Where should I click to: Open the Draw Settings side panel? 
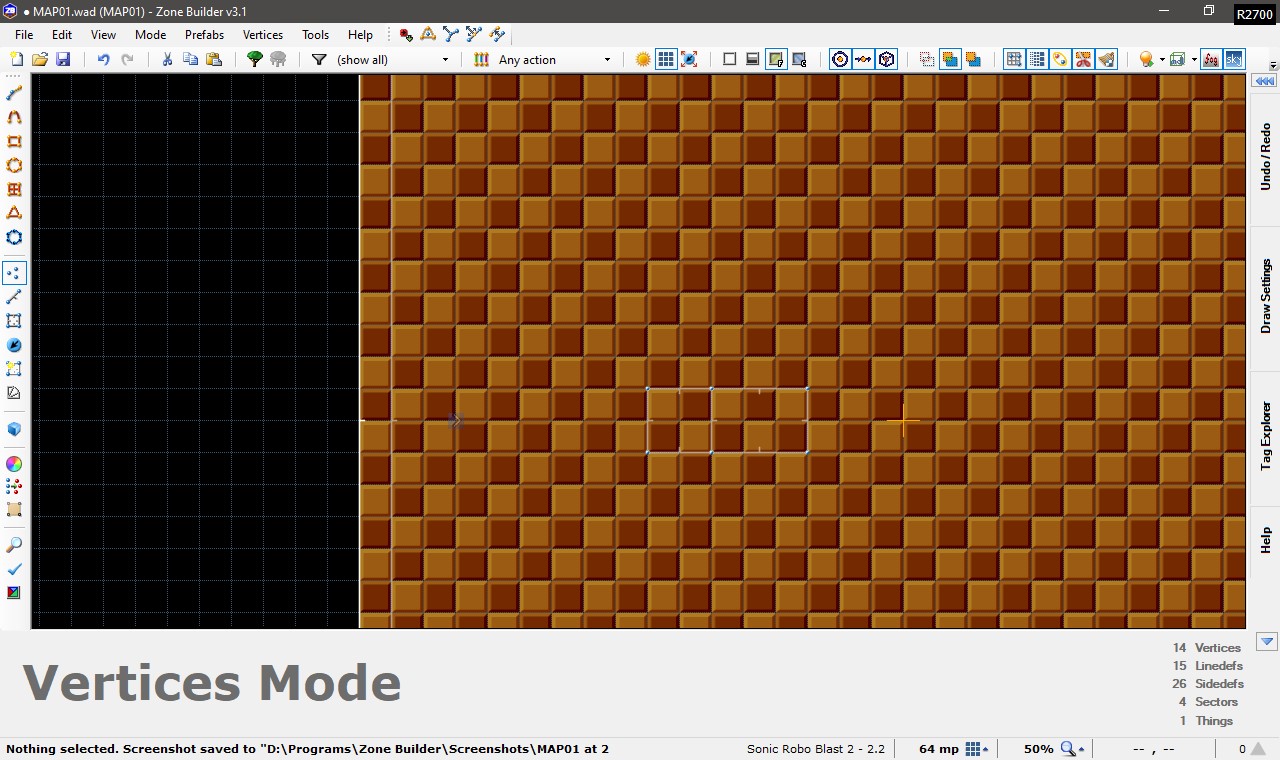coord(1265,297)
